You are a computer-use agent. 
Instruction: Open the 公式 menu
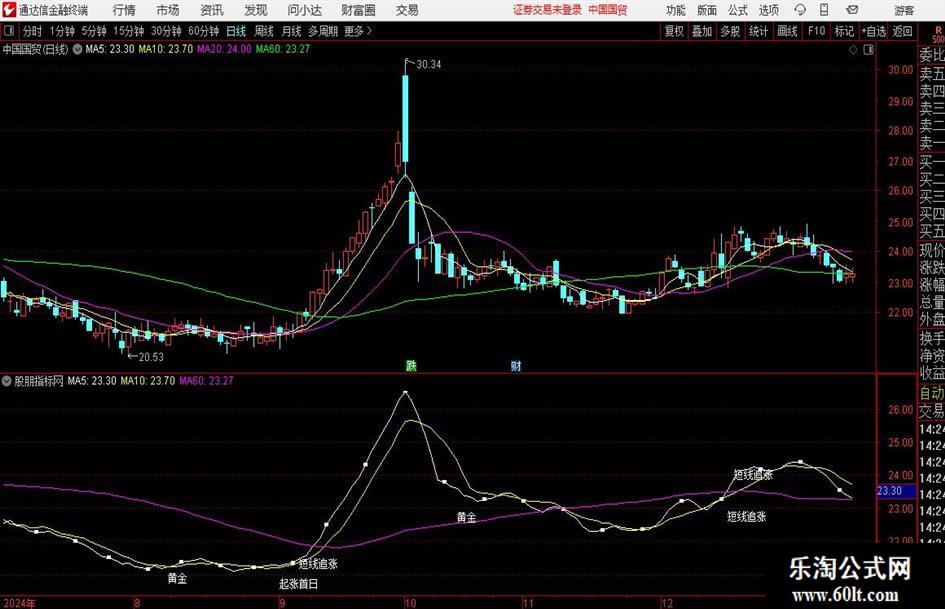coord(738,10)
